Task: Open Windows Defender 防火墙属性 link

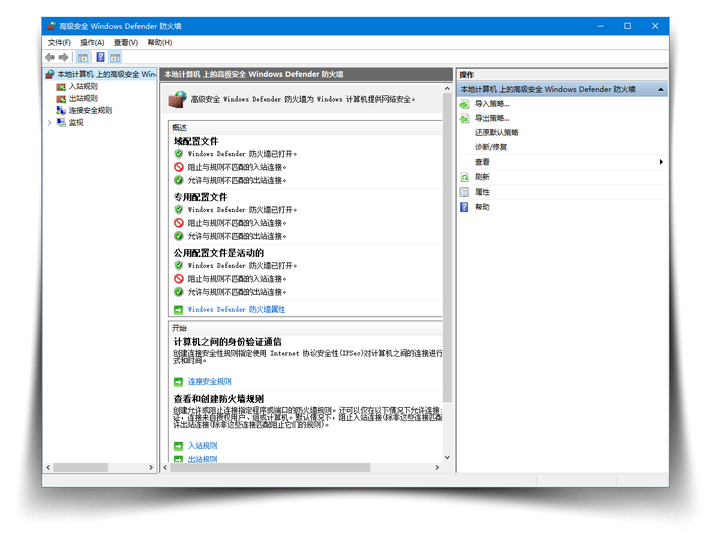Action: click(236, 309)
